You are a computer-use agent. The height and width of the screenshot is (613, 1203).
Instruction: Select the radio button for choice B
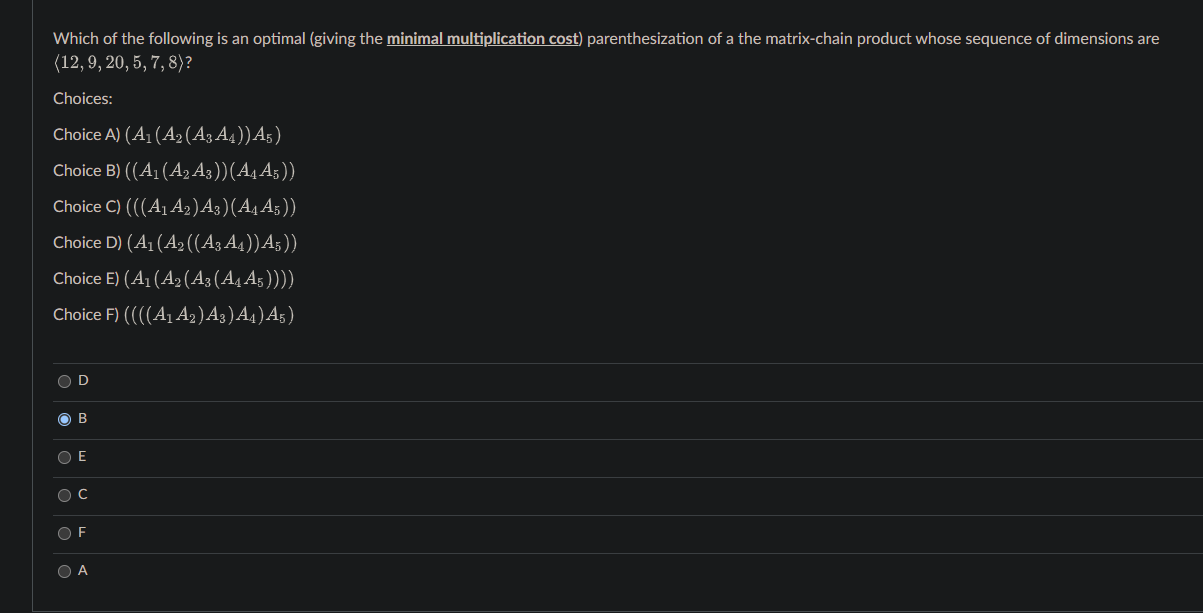tap(64, 418)
